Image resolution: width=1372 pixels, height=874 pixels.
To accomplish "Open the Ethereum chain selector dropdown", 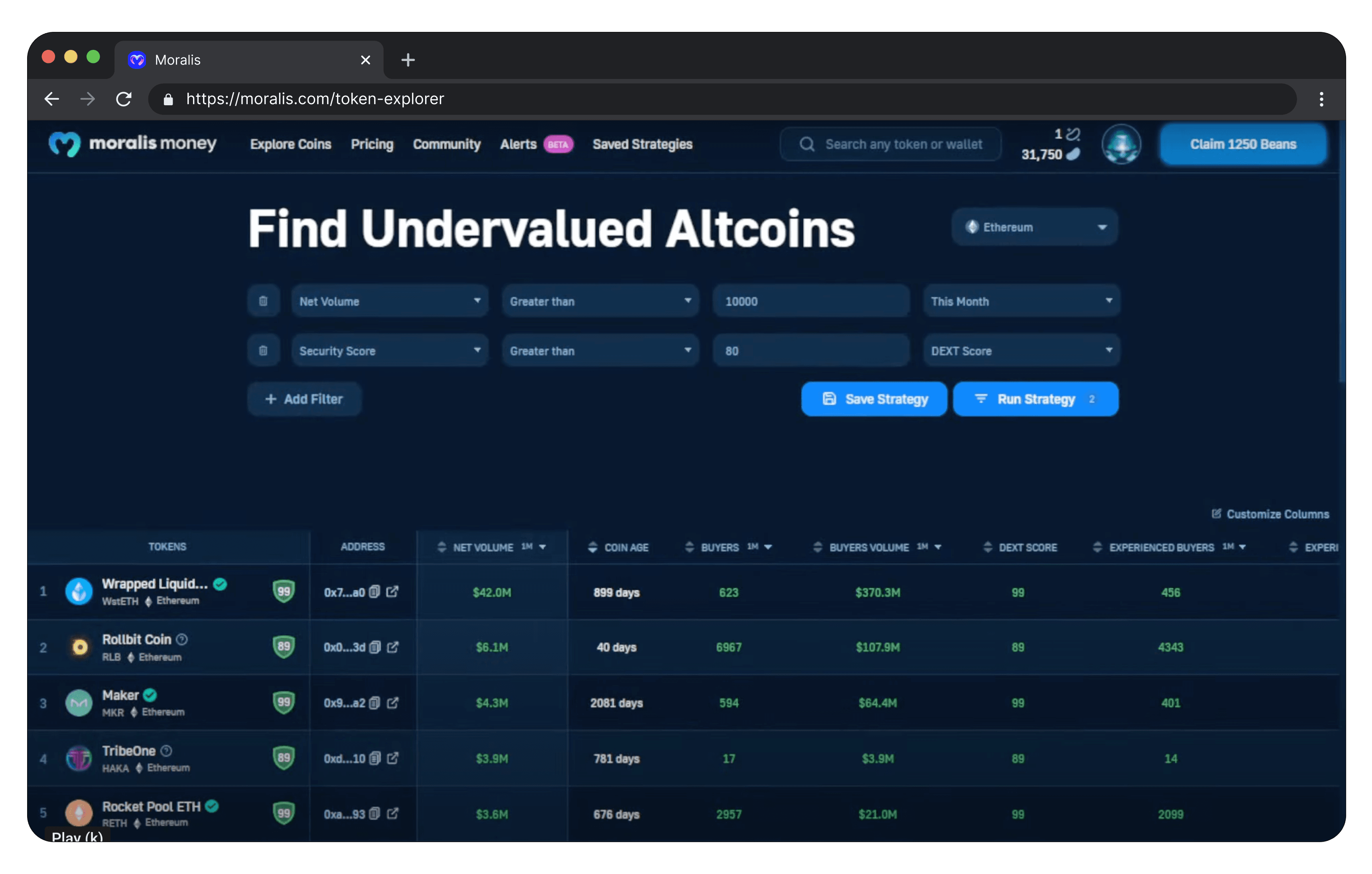I will click(1034, 227).
